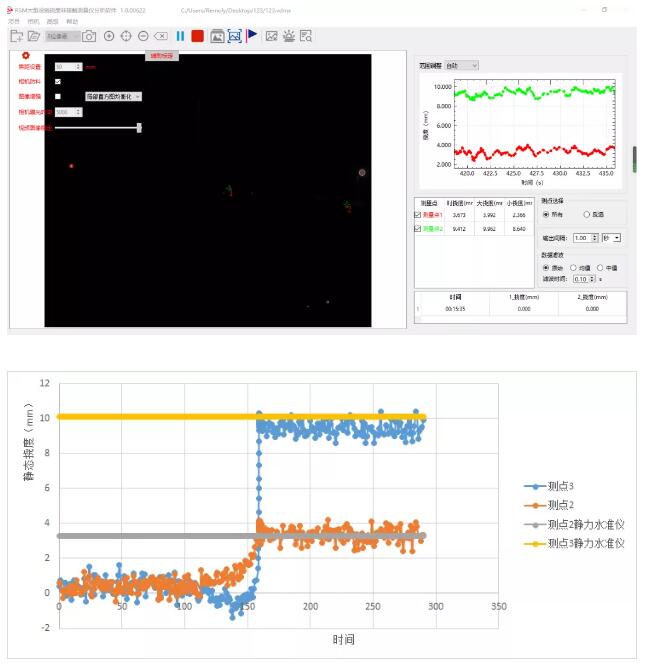The image size is (646, 666).
Task: Click the remove point minus-circle icon
Action: coord(143,36)
